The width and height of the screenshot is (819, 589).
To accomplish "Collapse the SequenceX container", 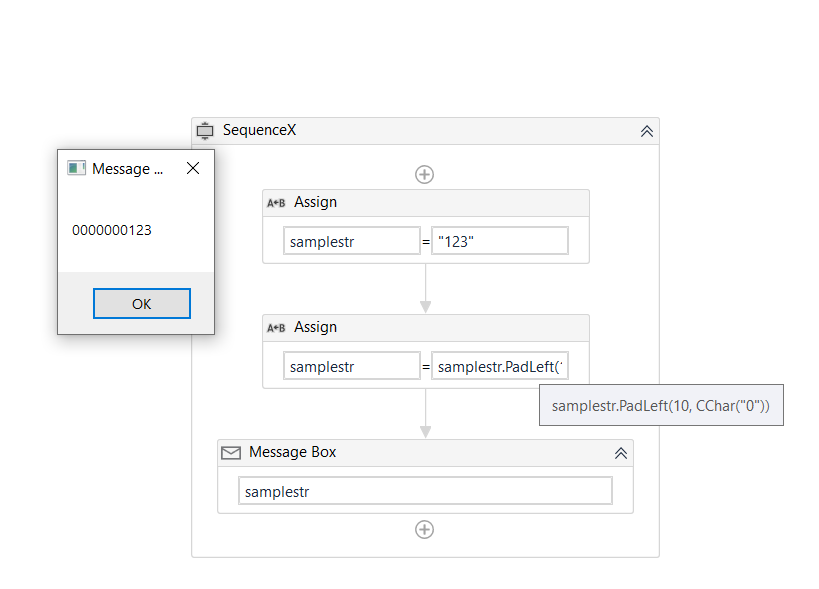I will (x=646, y=131).
